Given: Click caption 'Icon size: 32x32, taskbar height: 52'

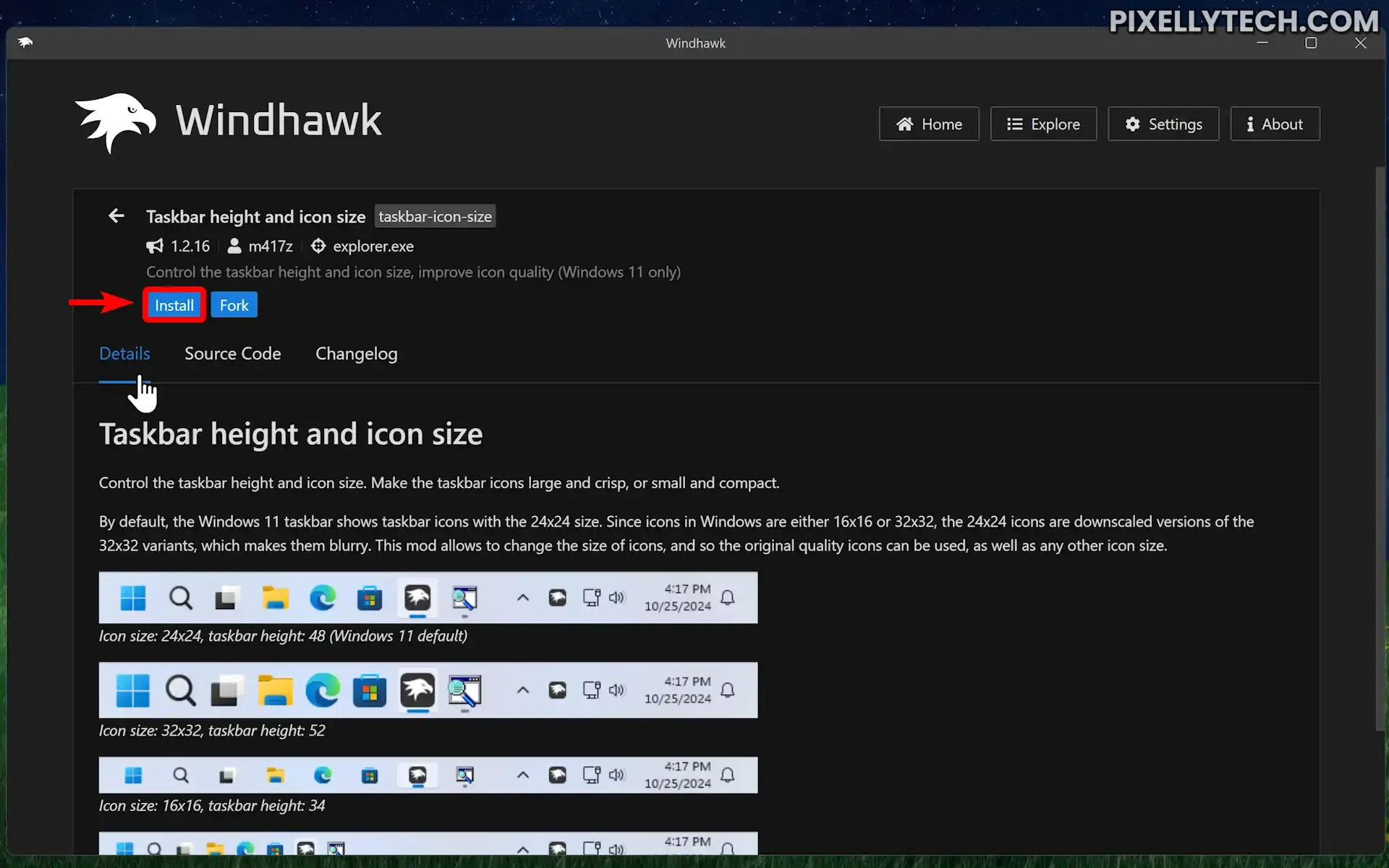Looking at the screenshot, I should pos(212,731).
